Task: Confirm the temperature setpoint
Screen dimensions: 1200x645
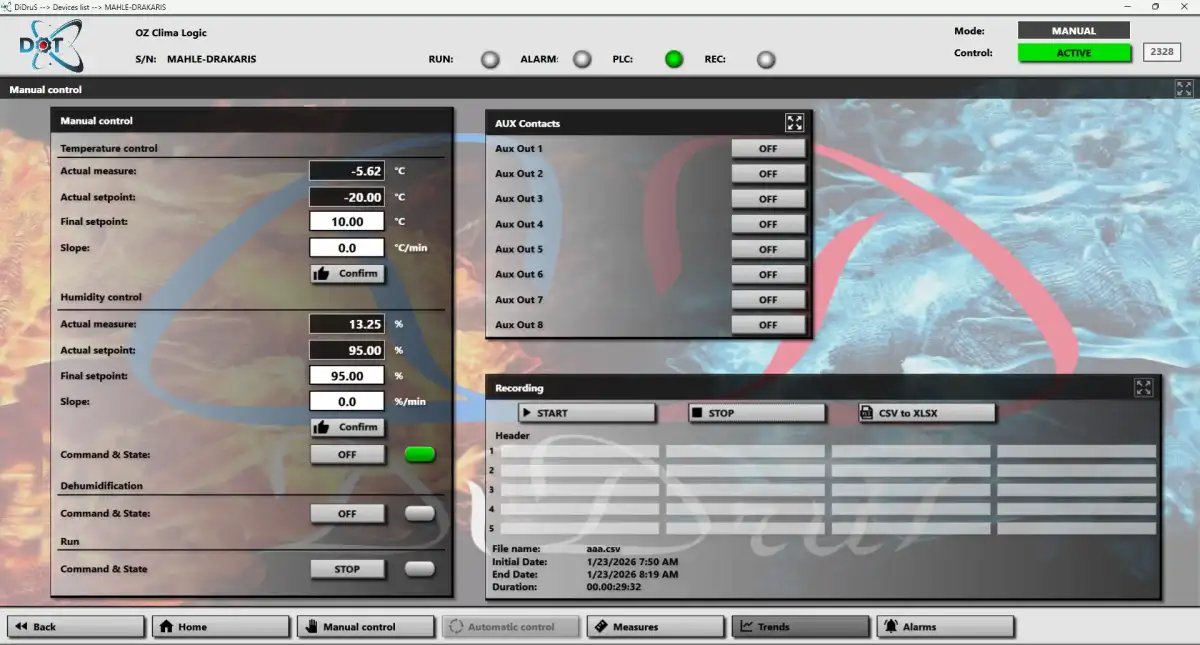Action: [347, 273]
